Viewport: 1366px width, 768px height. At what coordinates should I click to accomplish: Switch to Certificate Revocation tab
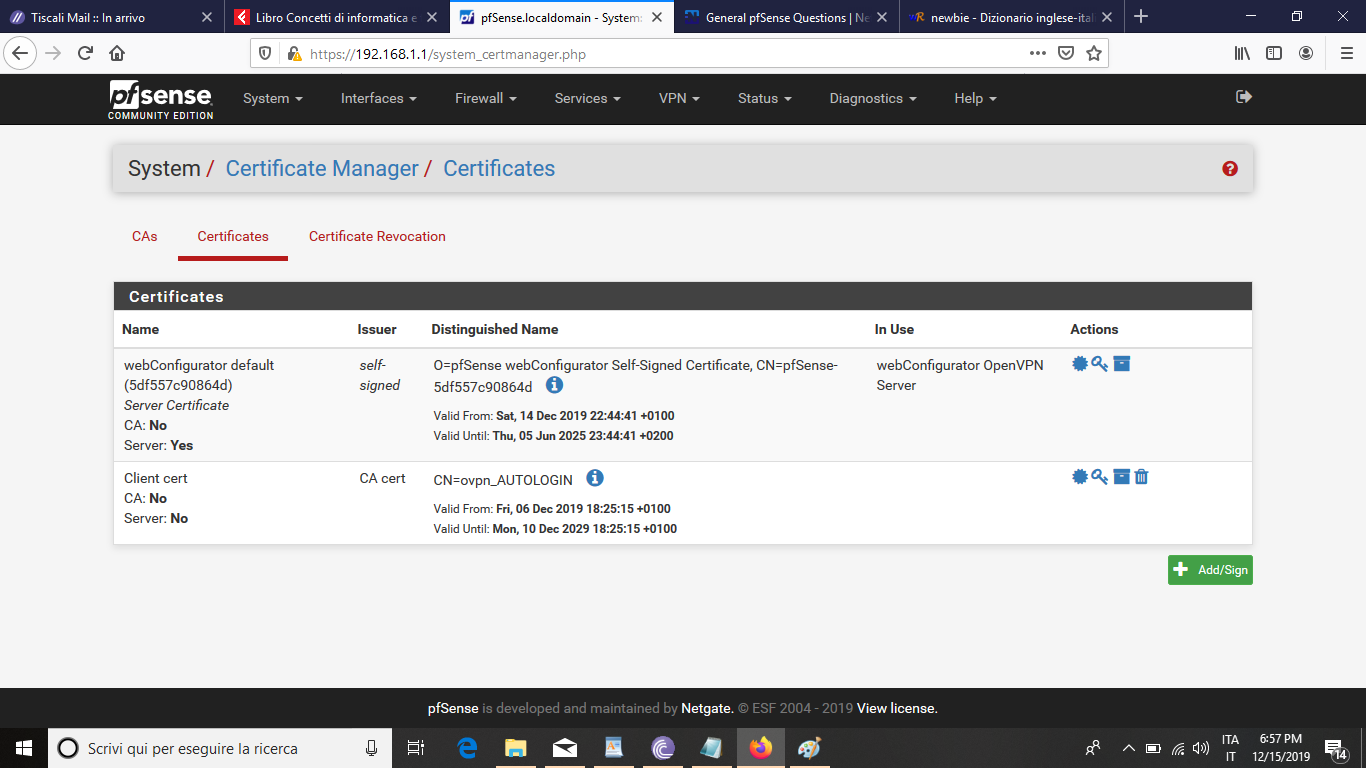tap(377, 237)
